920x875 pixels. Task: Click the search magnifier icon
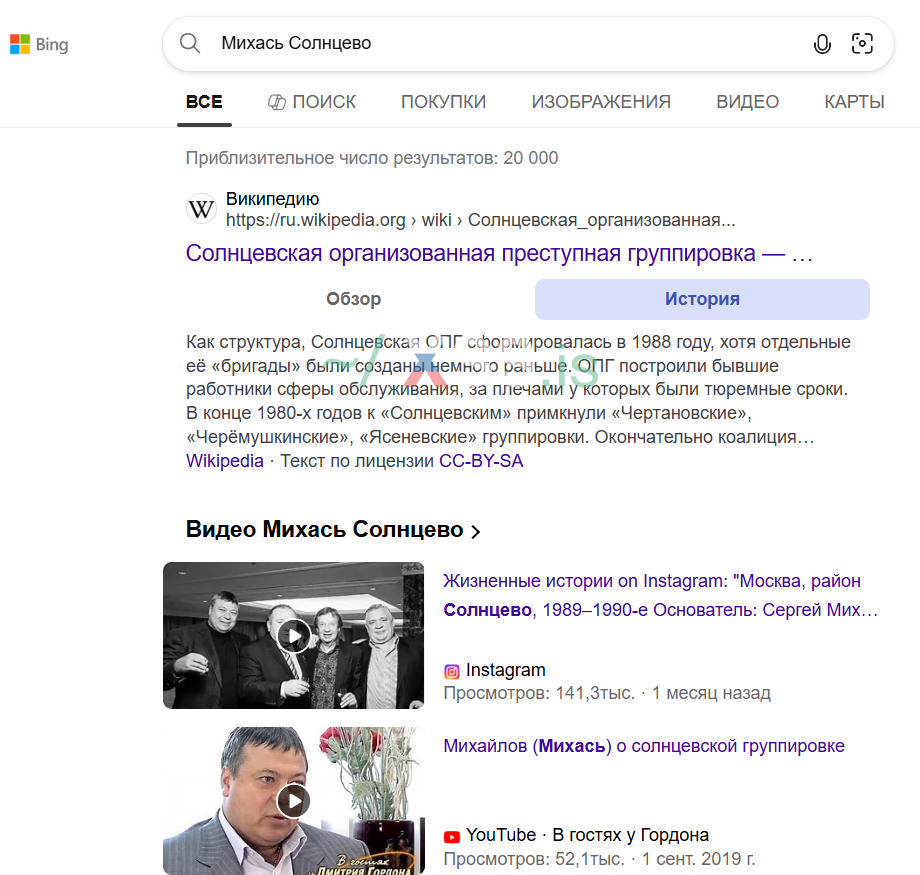(x=190, y=44)
